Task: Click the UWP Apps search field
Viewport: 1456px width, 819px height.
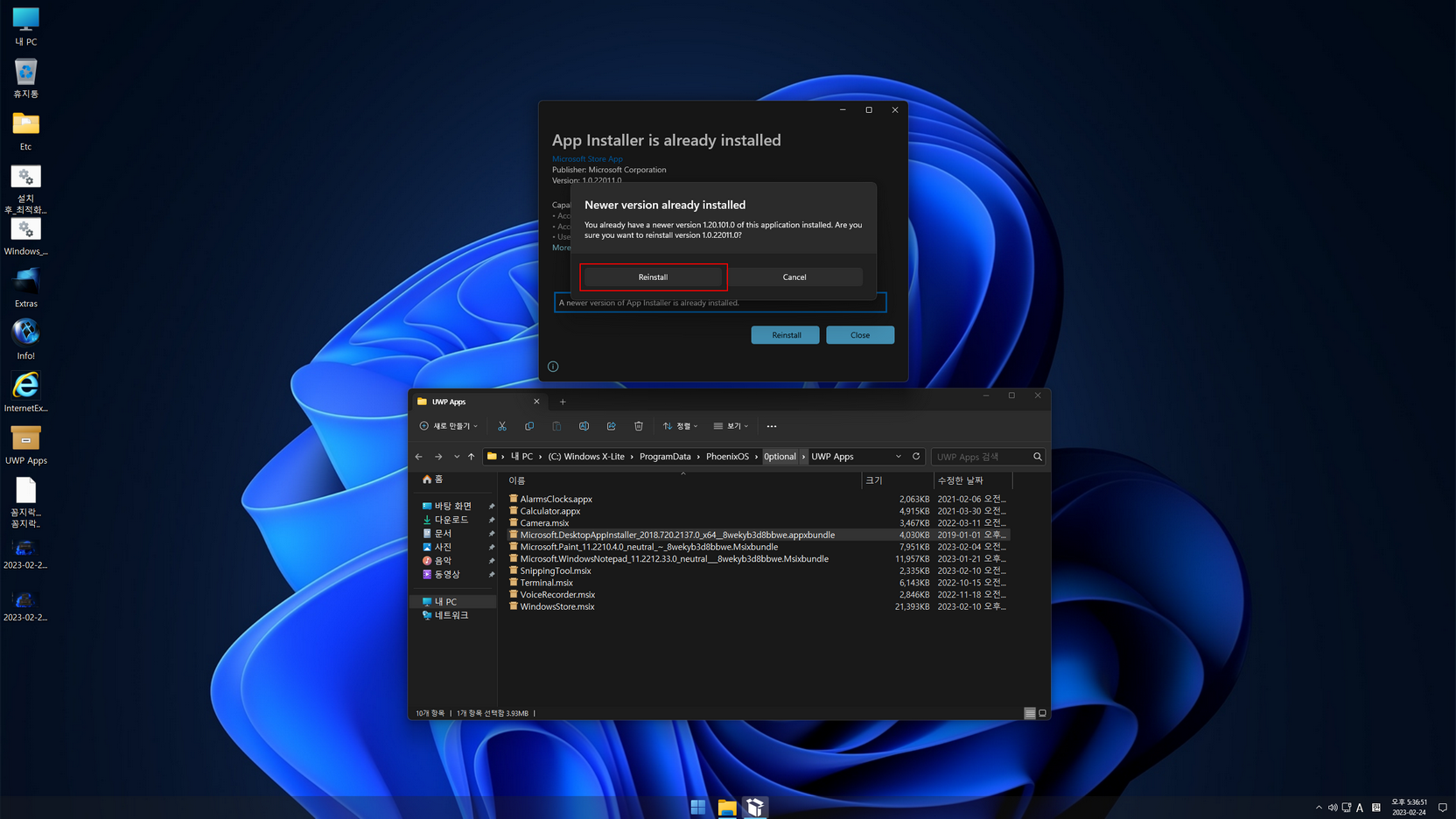Action: pyautogui.click(x=980, y=457)
